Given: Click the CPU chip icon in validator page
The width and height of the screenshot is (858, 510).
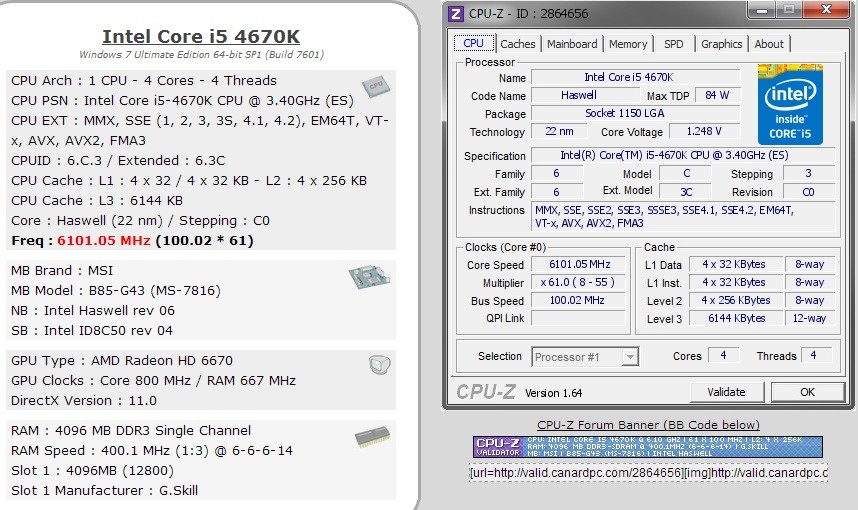Looking at the screenshot, I should coord(376,86).
